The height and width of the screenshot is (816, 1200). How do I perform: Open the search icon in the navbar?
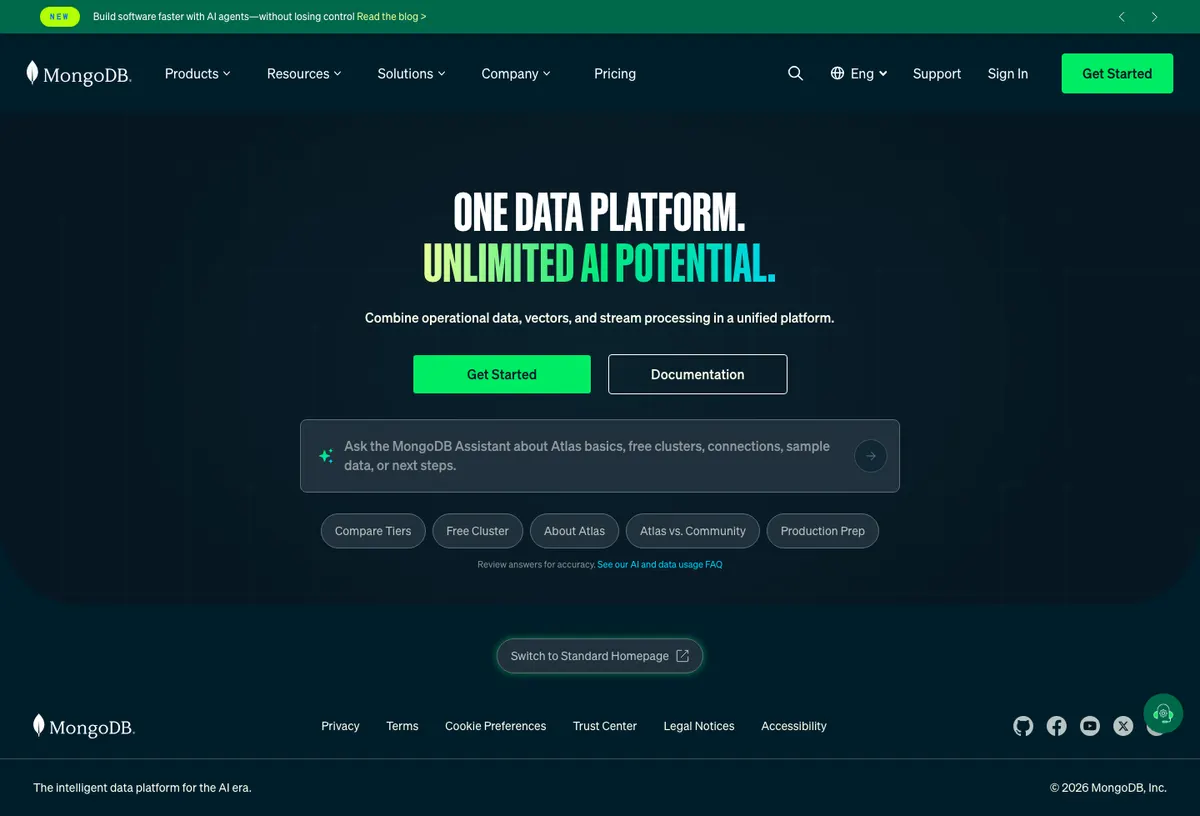795,73
